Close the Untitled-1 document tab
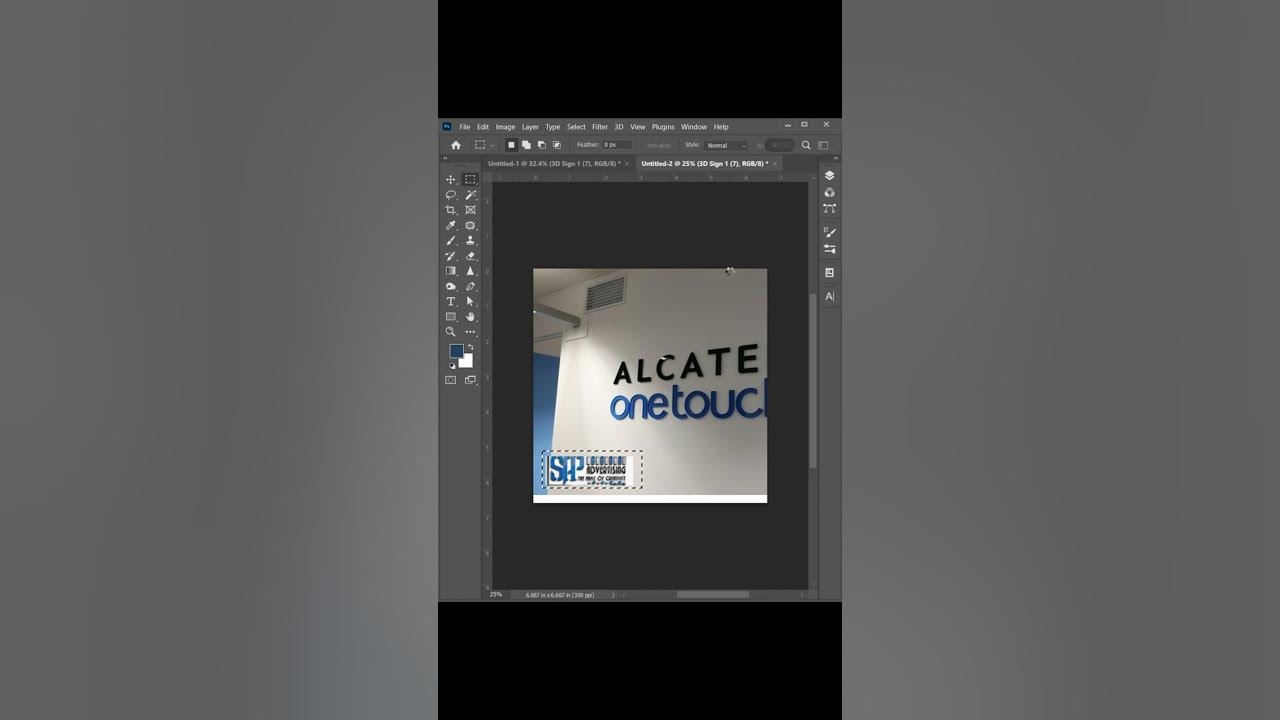Screen dimensions: 1280x720 [629, 163]
